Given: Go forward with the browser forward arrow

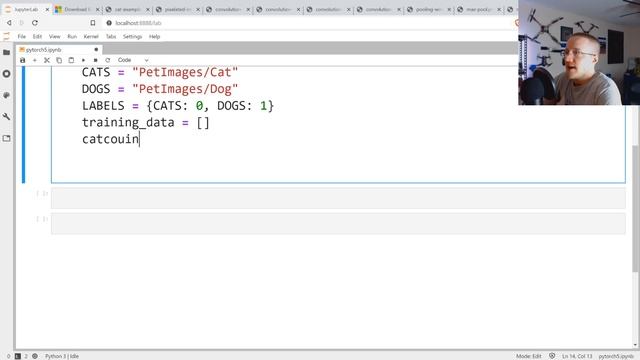Looking at the screenshot, I should tap(22, 23).
